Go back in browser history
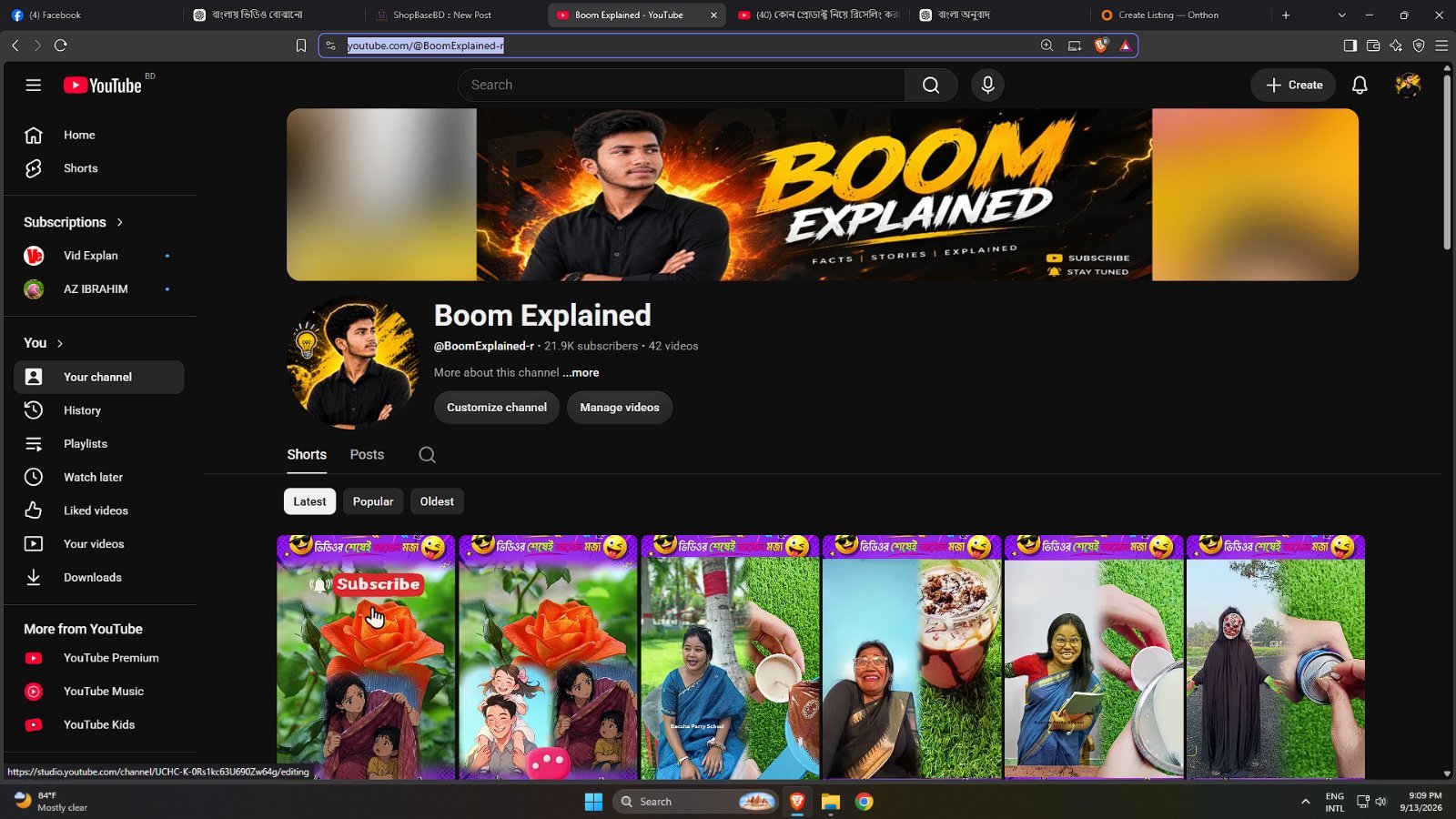The width and height of the screenshot is (1456, 819). coord(15,45)
